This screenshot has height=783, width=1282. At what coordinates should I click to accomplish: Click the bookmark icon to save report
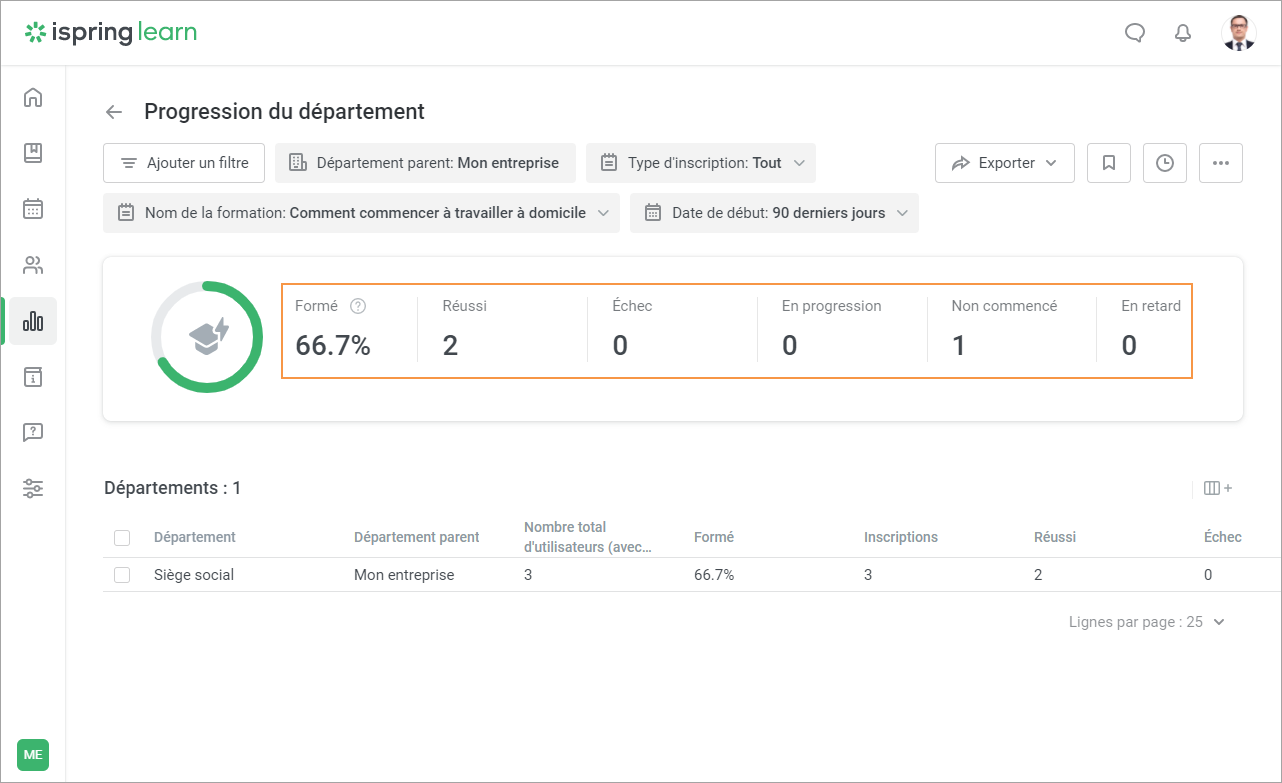(x=1109, y=163)
